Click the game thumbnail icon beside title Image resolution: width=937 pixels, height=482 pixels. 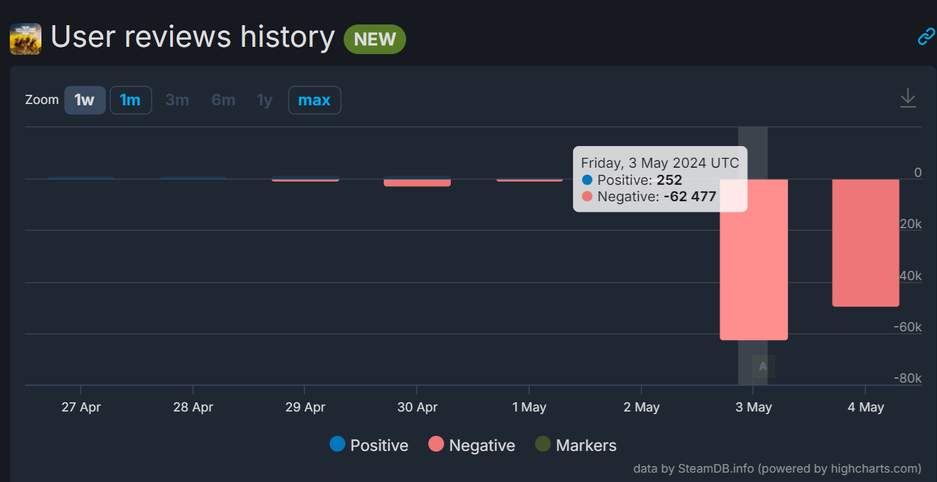[x=25, y=38]
